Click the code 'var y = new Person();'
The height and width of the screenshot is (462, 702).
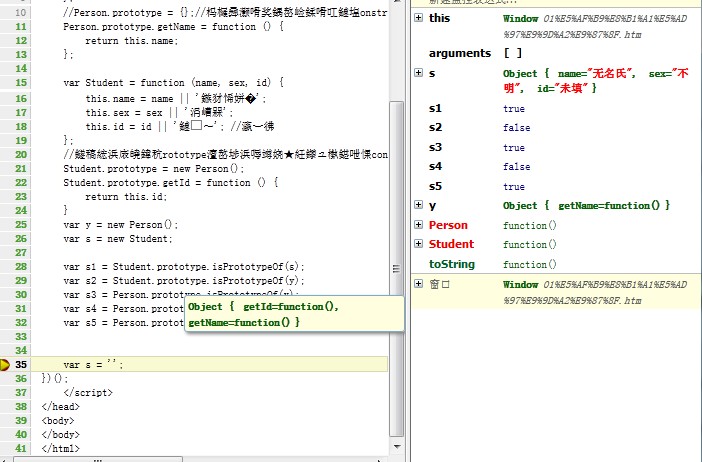click(121, 224)
